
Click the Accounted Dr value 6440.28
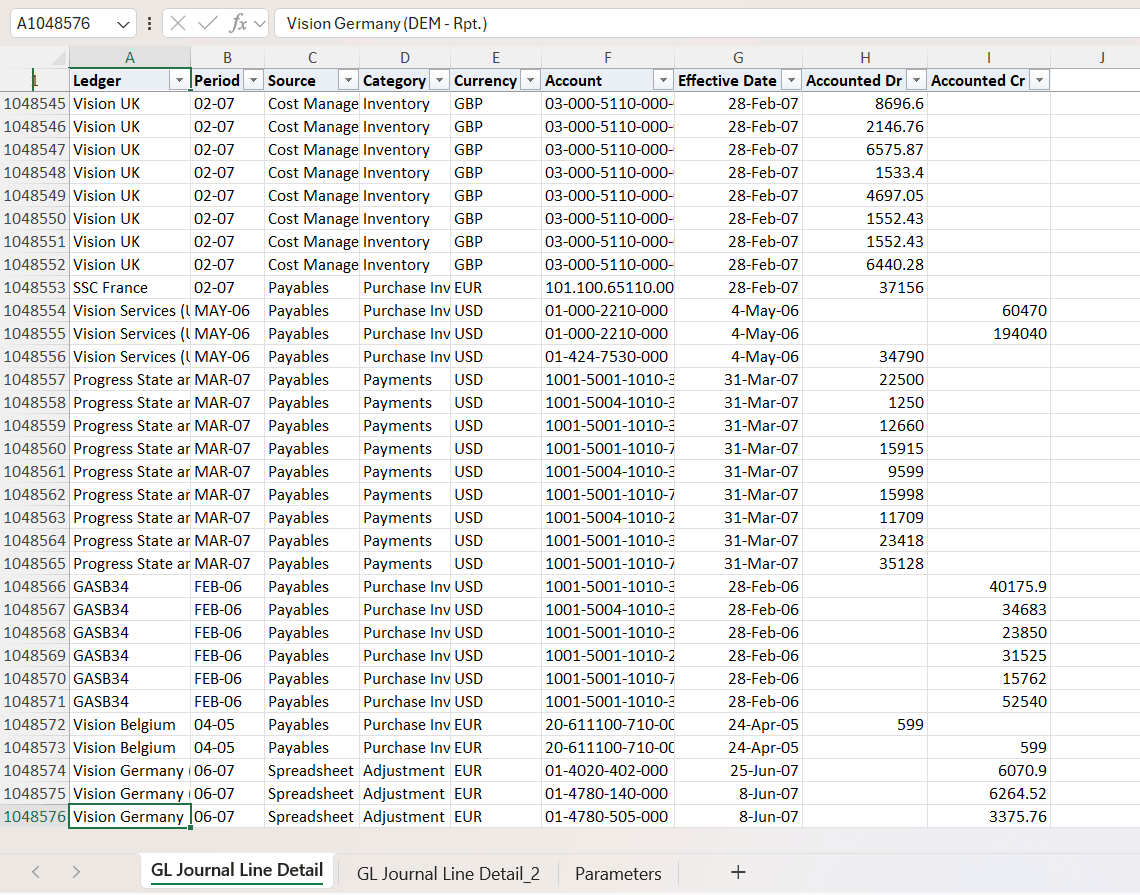[865, 265]
